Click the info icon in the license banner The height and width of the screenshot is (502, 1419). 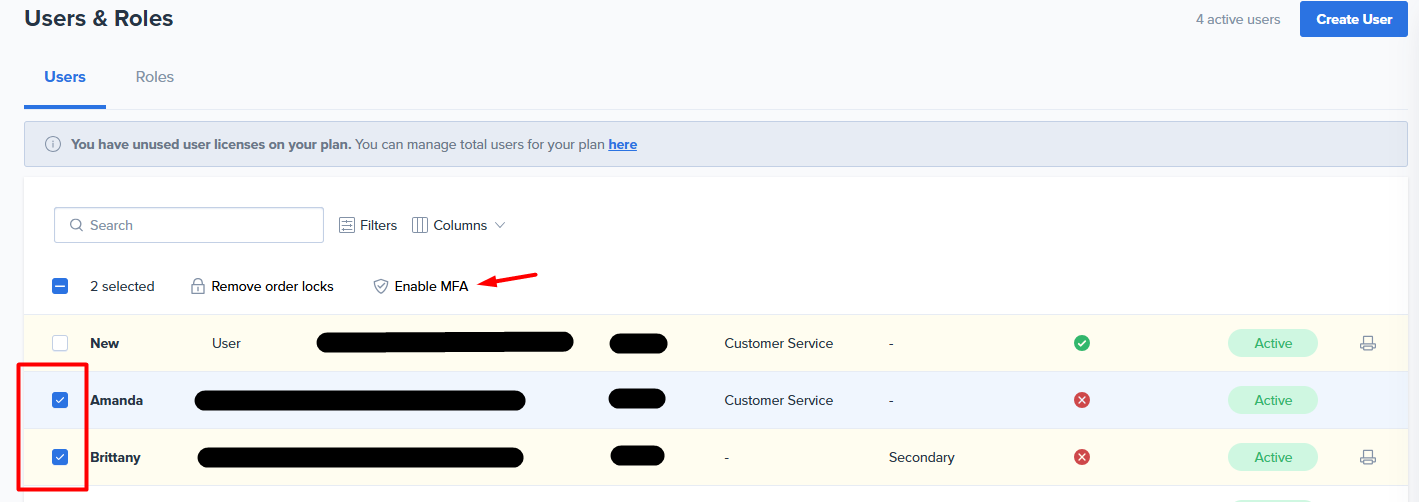point(53,144)
